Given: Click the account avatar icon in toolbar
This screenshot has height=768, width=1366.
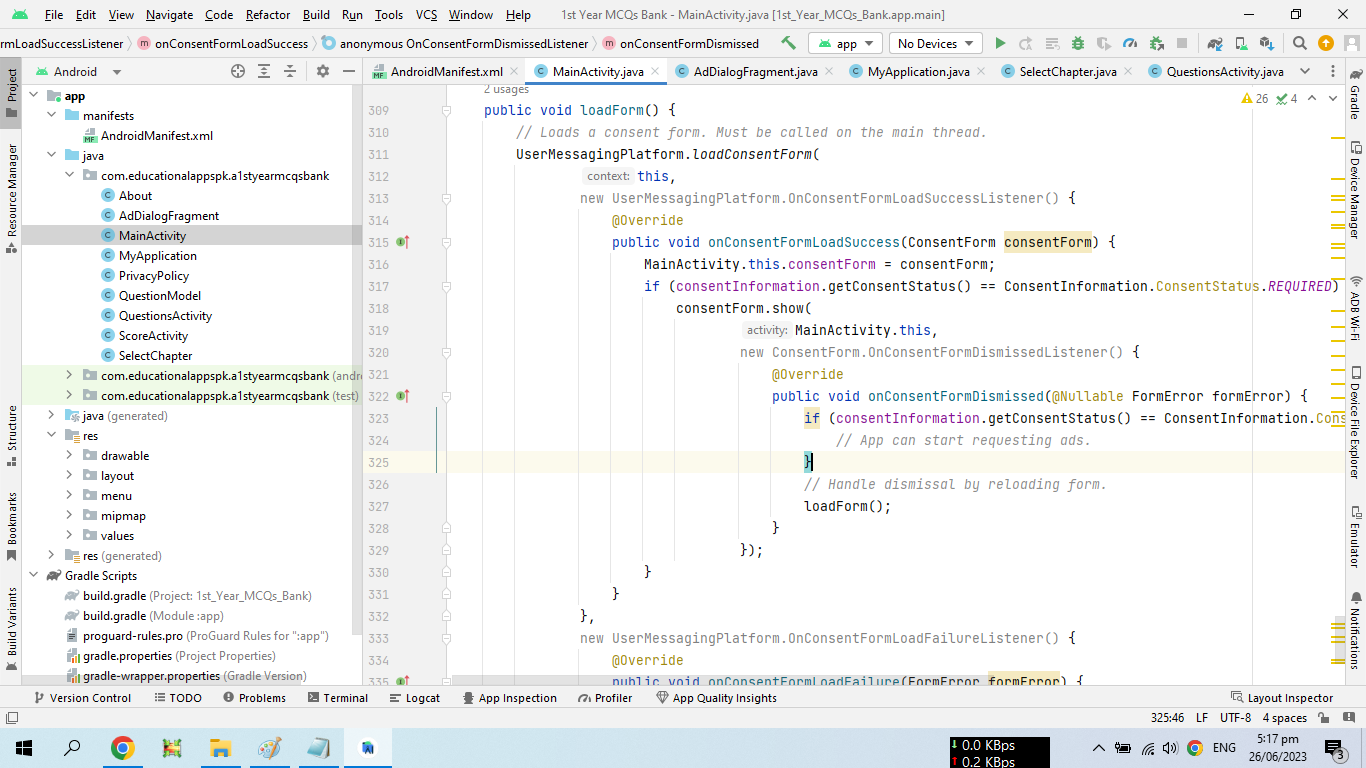Looking at the screenshot, I should 1352,43.
